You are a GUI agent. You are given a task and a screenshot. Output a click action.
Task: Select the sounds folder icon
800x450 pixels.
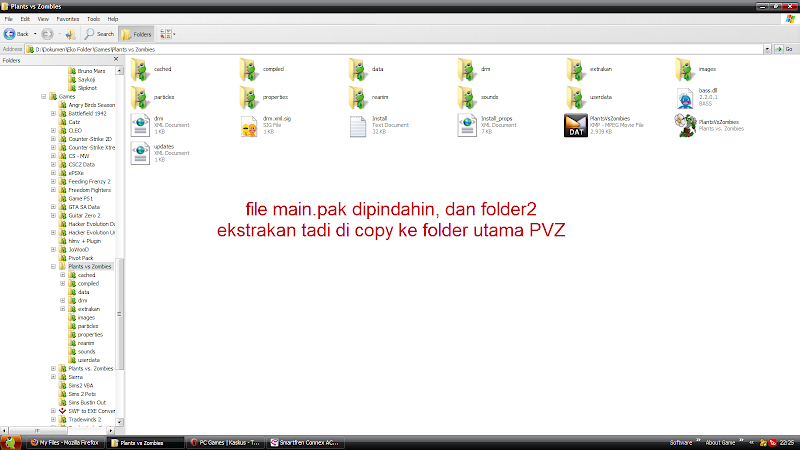[467, 98]
